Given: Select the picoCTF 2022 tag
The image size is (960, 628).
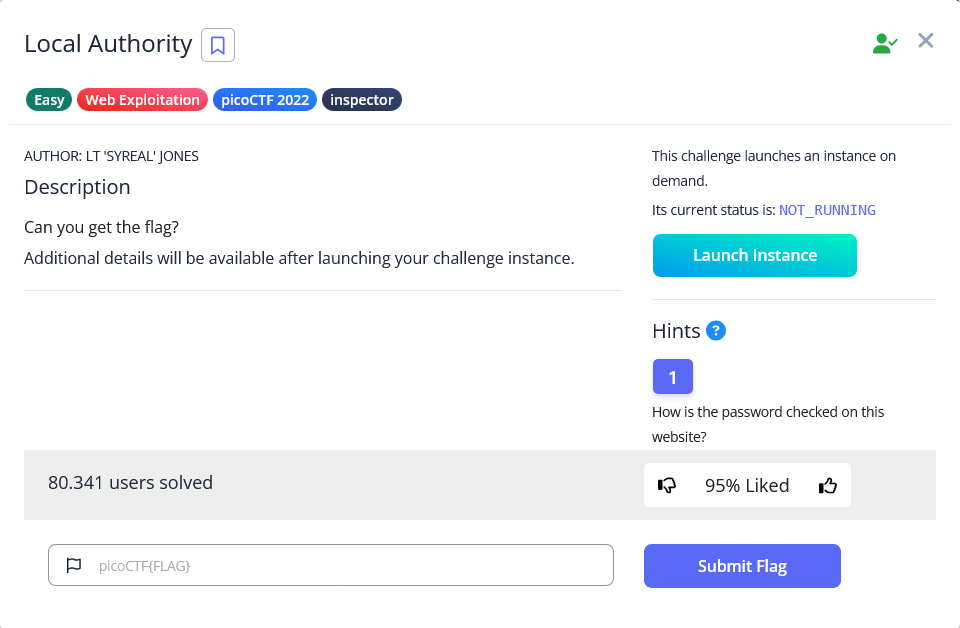Looking at the screenshot, I should 265,100.
